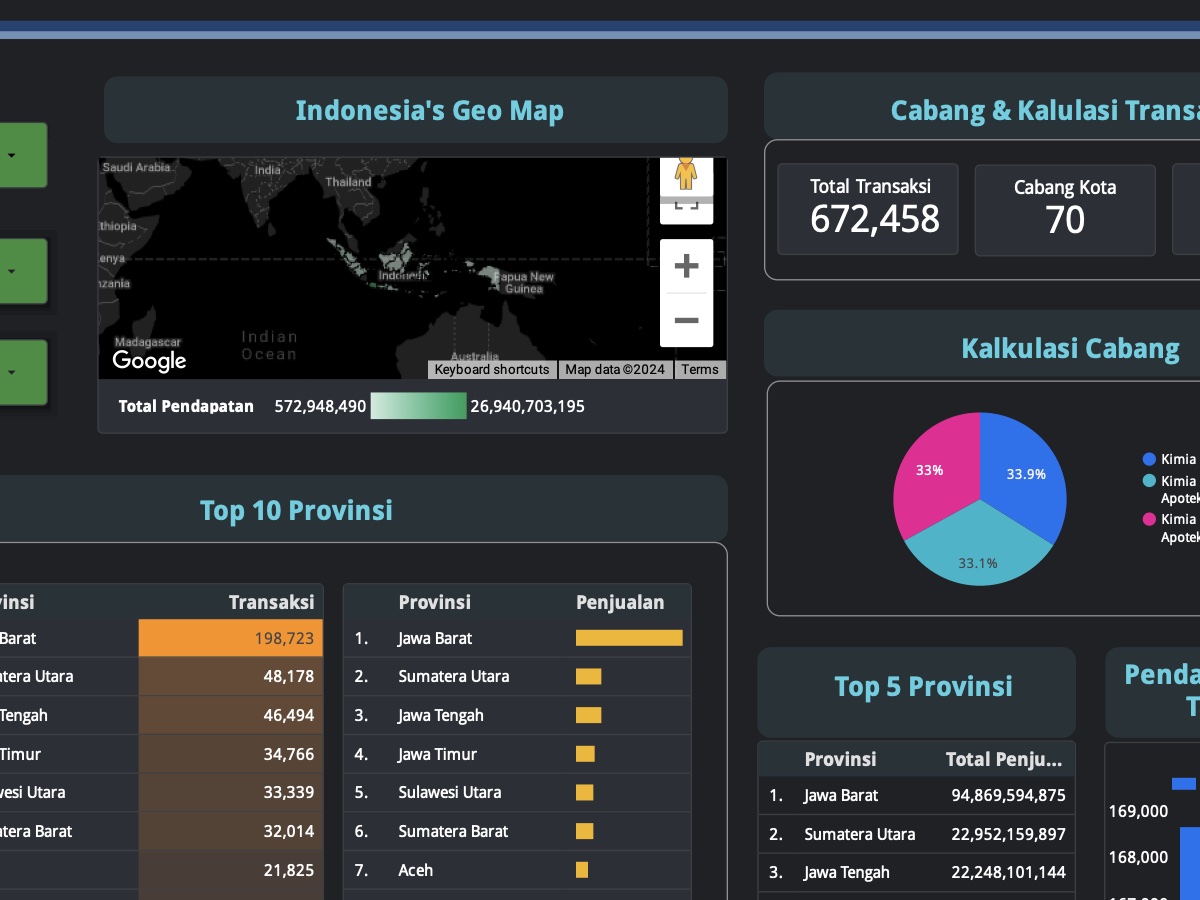The image size is (1200, 900).
Task: Click the 46,494 transaction value
Action: [288, 715]
